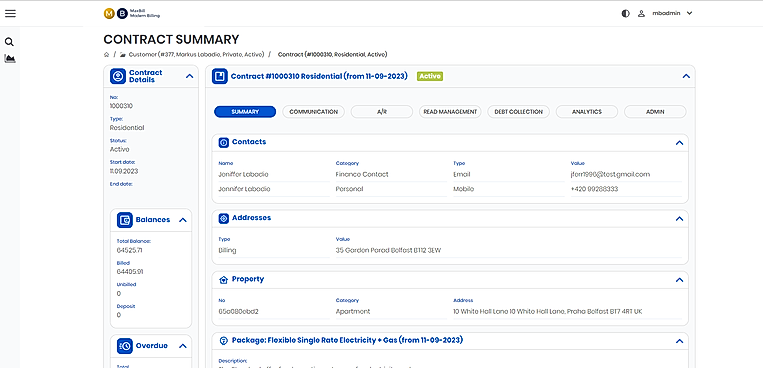
Task: Open the analytics chart sidebar icon
Action: (x=9, y=58)
